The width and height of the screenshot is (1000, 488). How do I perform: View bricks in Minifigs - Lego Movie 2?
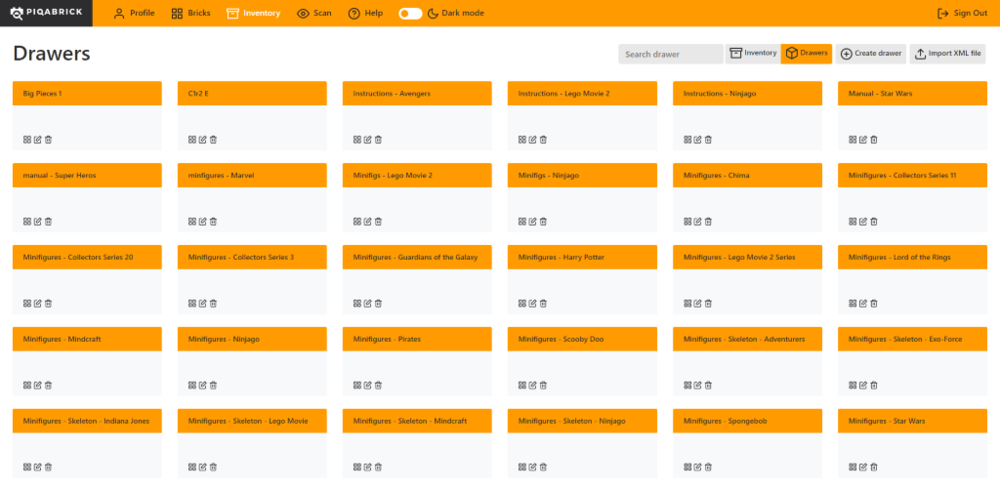pos(357,221)
